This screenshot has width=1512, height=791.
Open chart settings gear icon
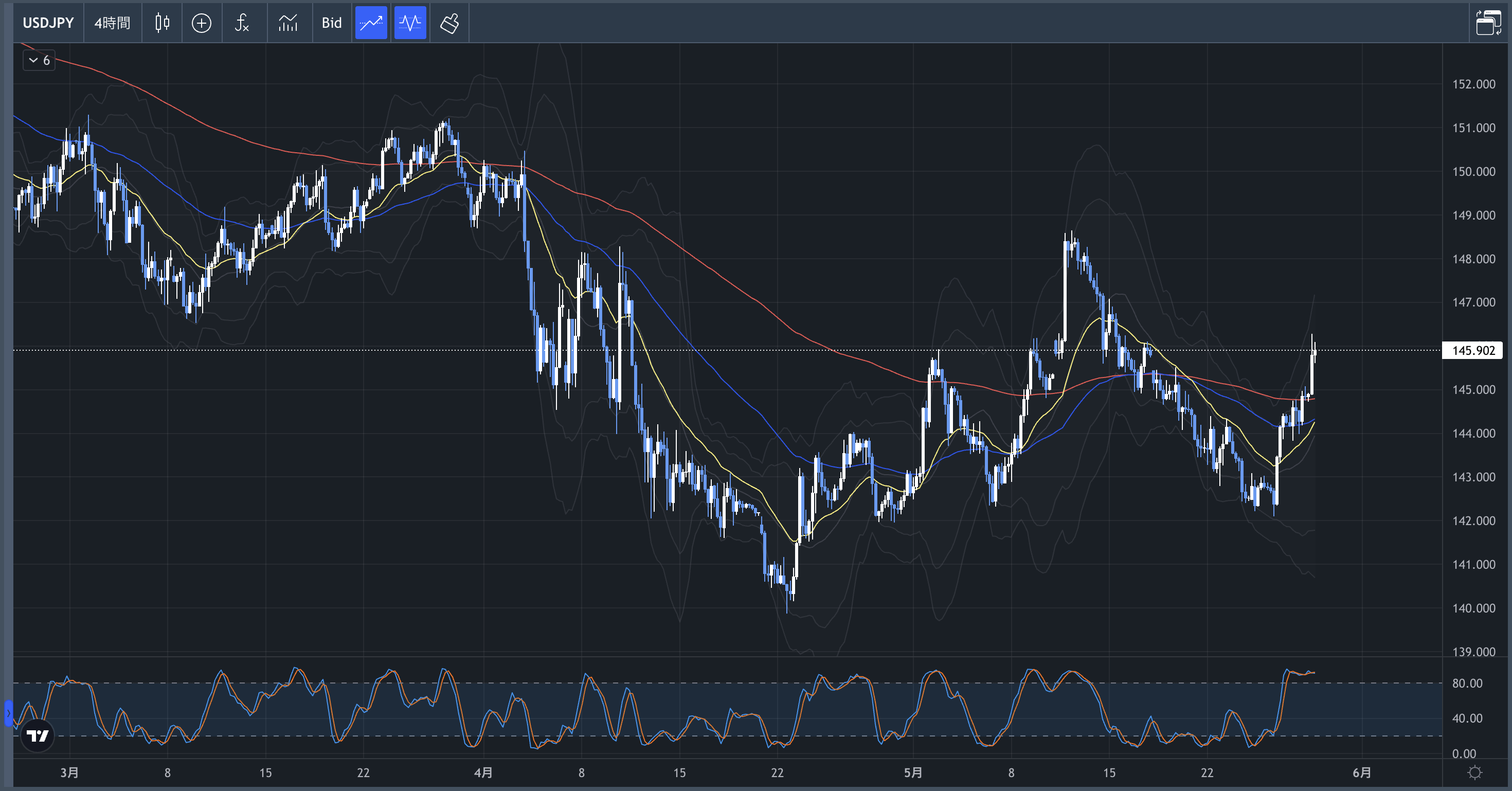1474,773
